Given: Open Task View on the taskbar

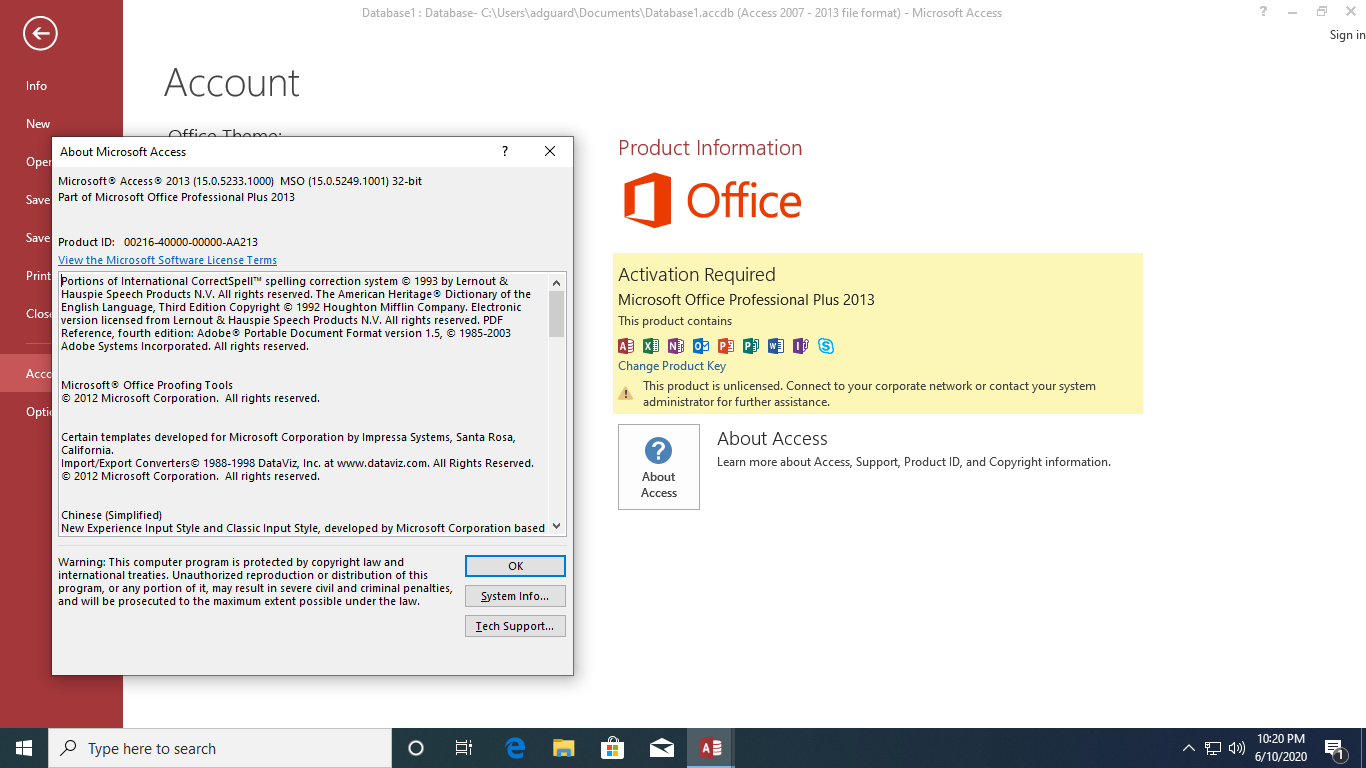Looking at the screenshot, I should [x=464, y=748].
